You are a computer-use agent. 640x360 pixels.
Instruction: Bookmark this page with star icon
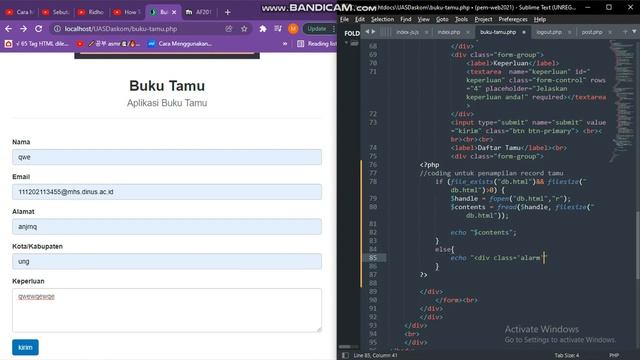point(244,29)
